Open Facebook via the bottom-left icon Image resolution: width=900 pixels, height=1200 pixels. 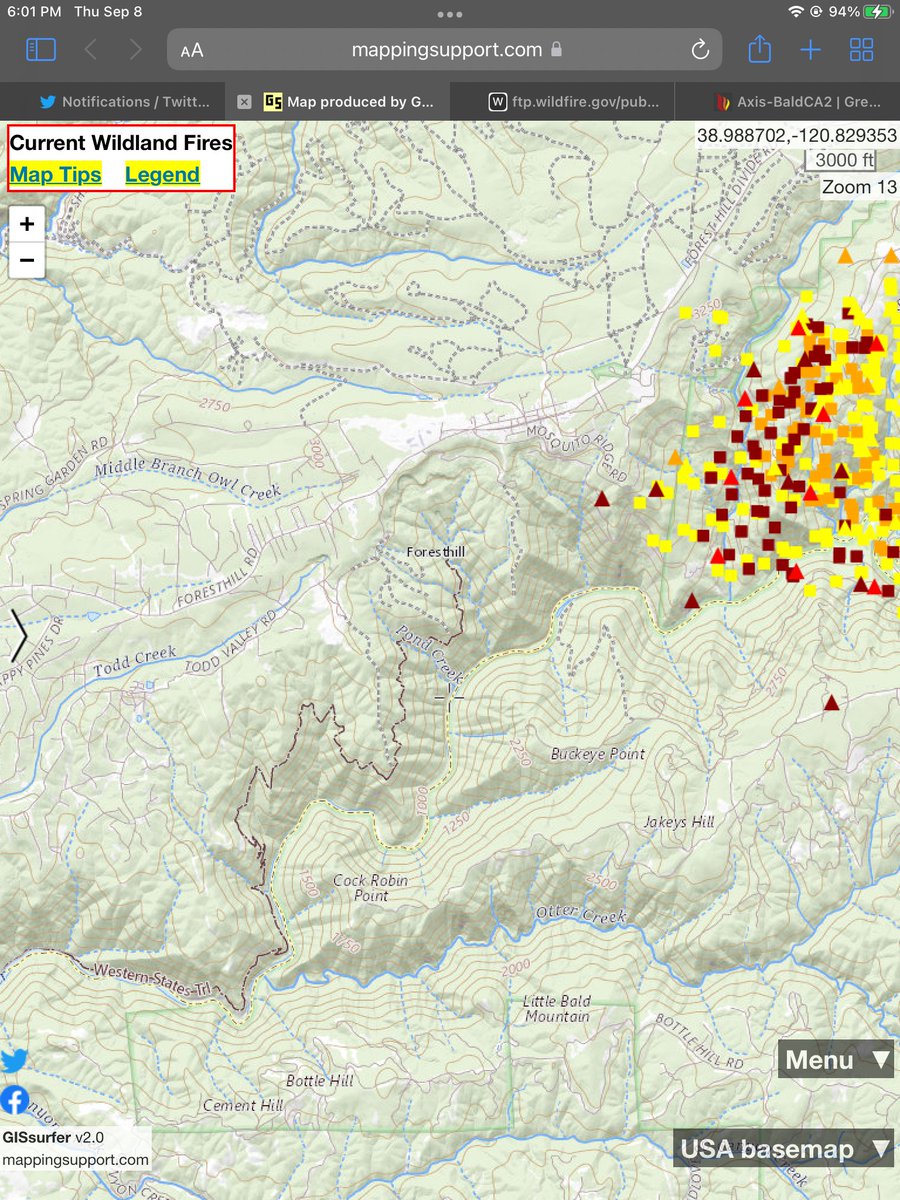click(x=15, y=1100)
